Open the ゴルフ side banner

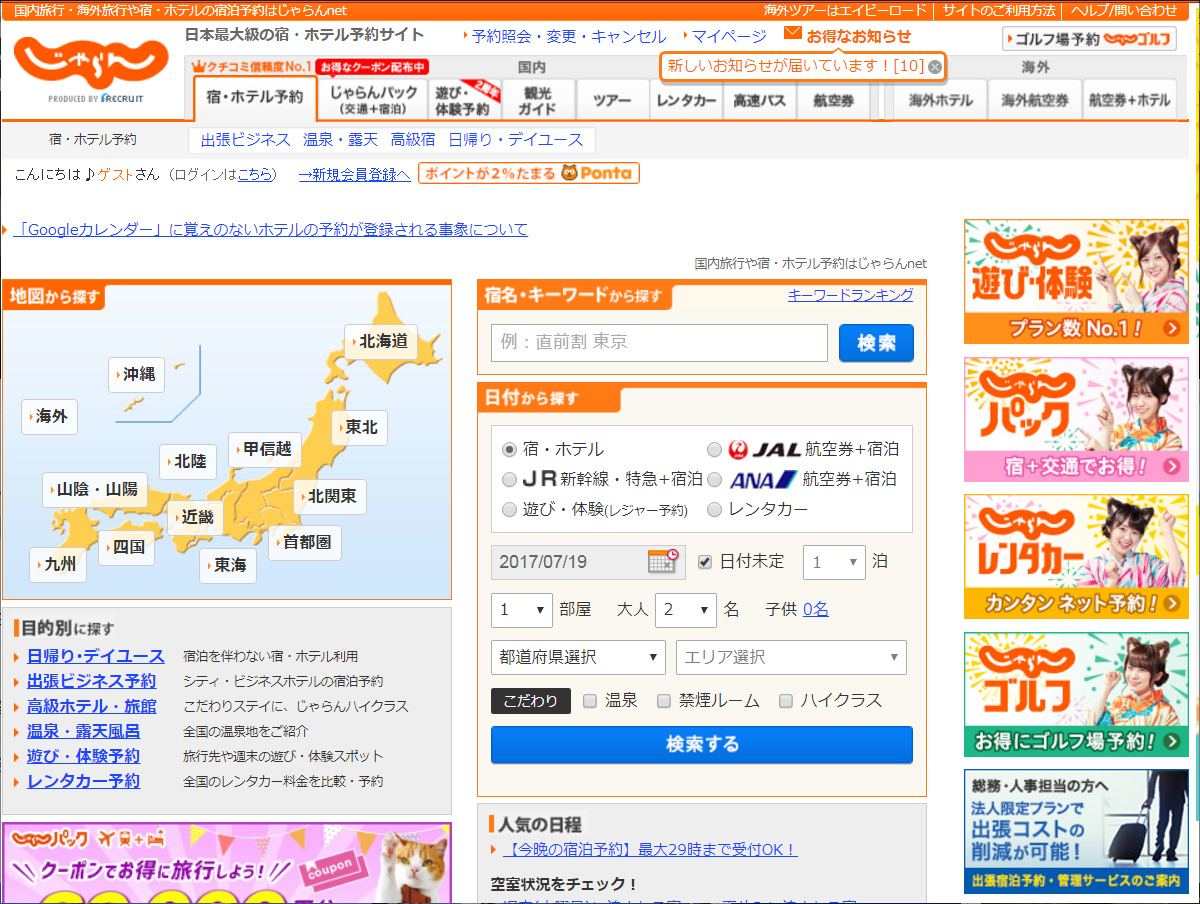1076,694
